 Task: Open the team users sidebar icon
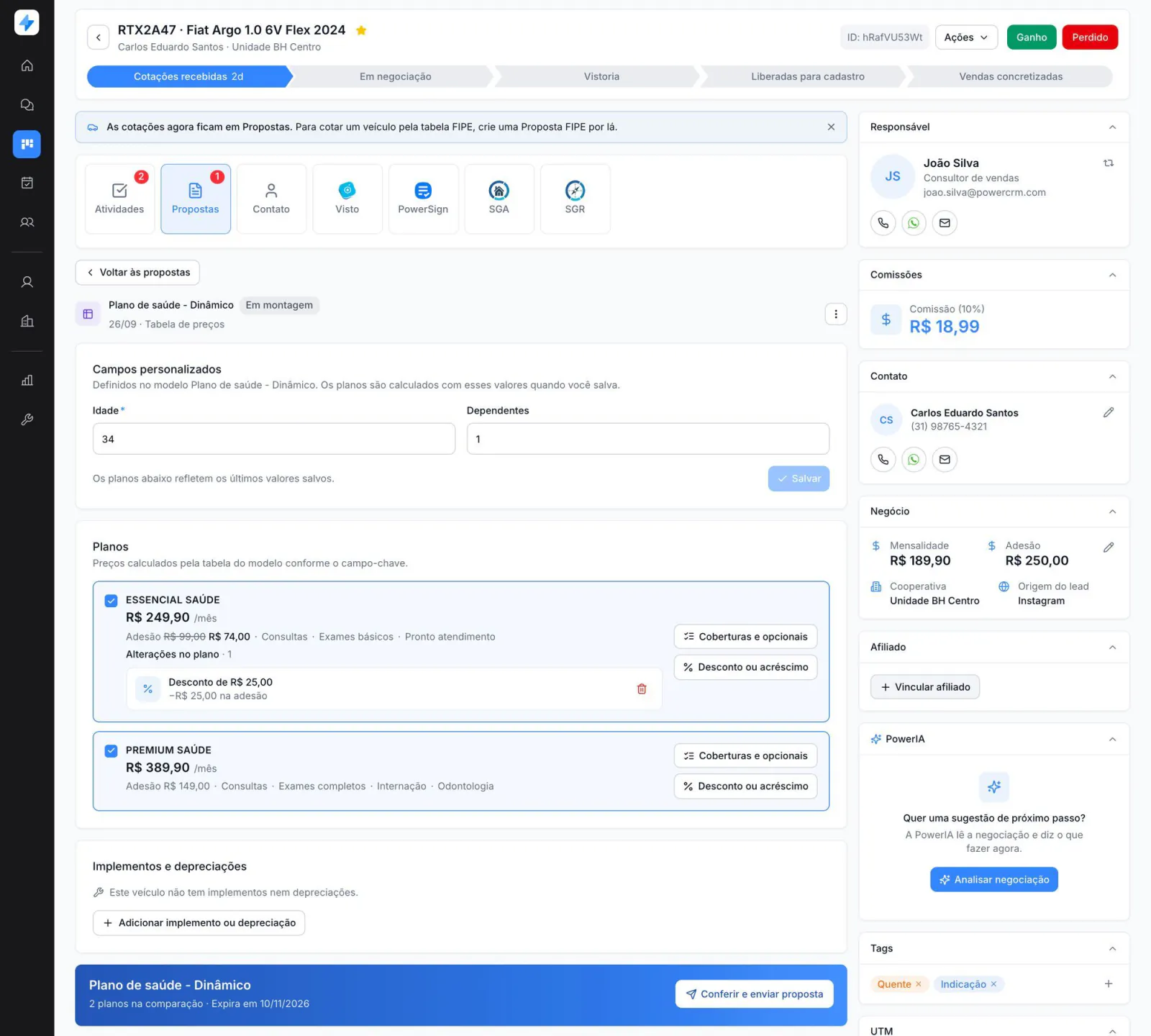tap(27, 222)
